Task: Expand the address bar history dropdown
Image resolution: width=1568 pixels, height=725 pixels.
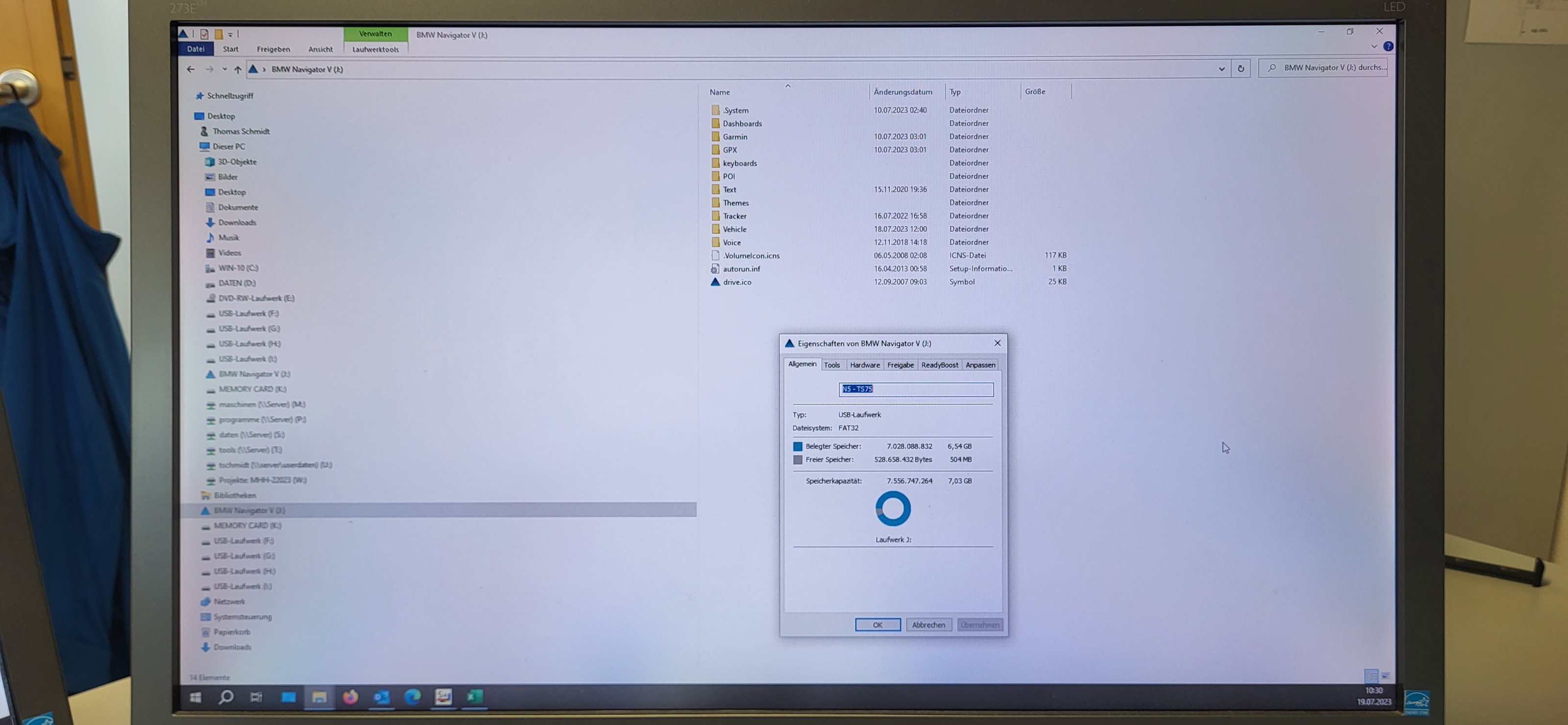Action: click(1221, 69)
